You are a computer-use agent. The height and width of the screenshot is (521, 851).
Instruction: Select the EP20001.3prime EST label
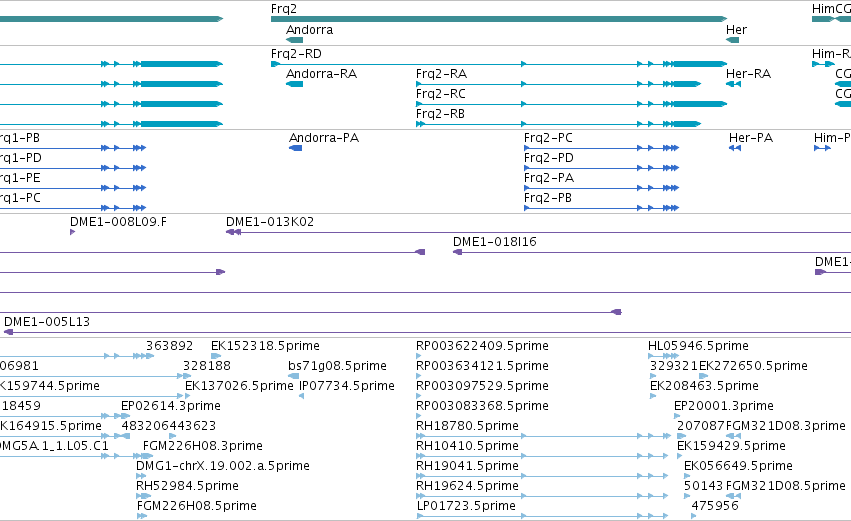click(723, 406)
